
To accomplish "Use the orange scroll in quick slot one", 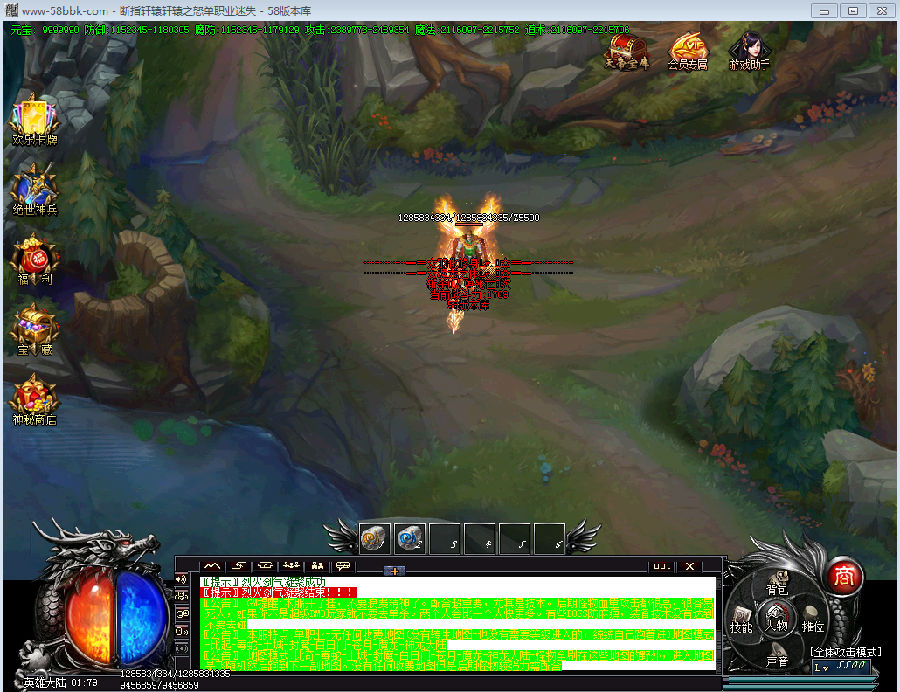I will [375, 539].
